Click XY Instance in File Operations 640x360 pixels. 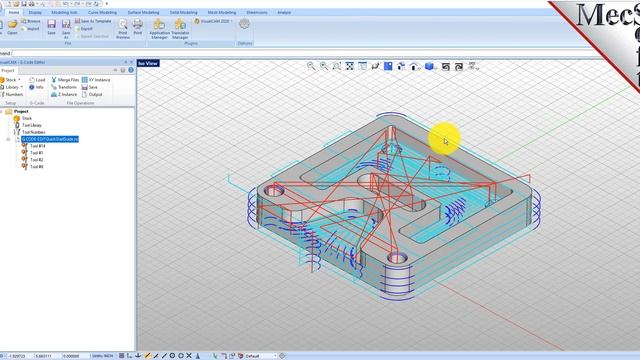click(96, 80)
